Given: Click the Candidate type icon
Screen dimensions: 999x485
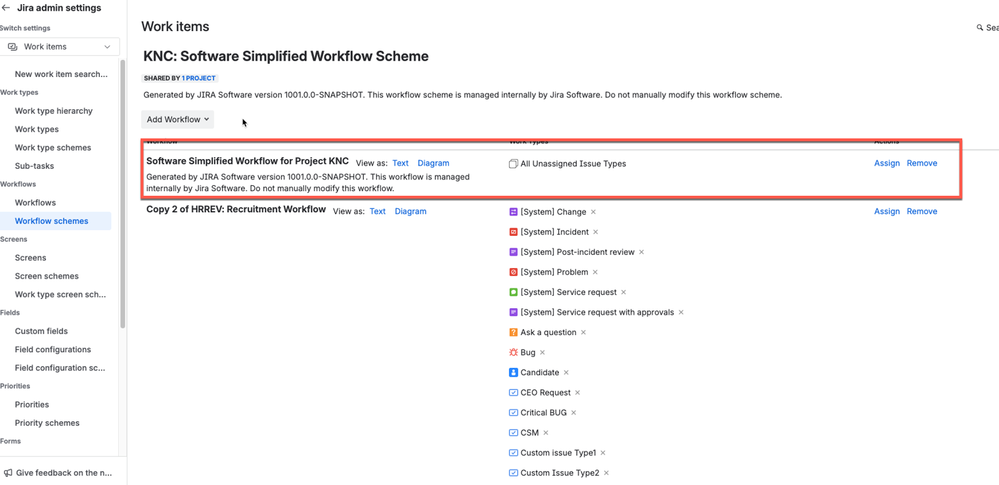Looking at the screenshot, I should click(x=514, y=372).
